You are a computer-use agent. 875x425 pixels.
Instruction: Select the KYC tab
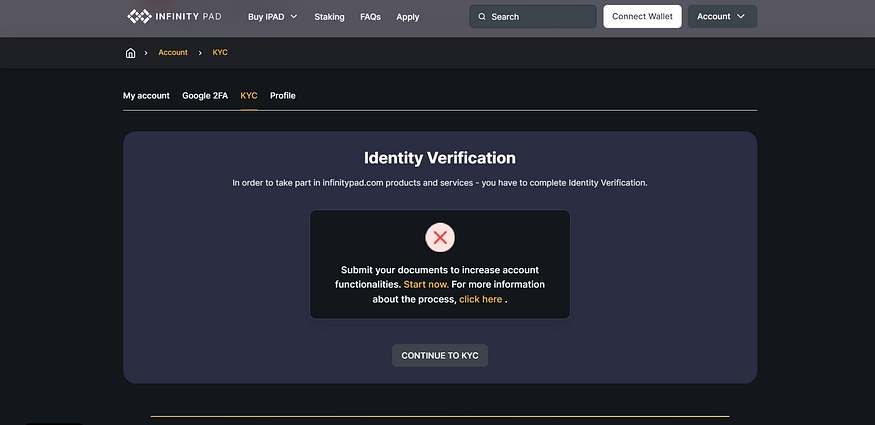pyautogui.click(x=249, y=96)
